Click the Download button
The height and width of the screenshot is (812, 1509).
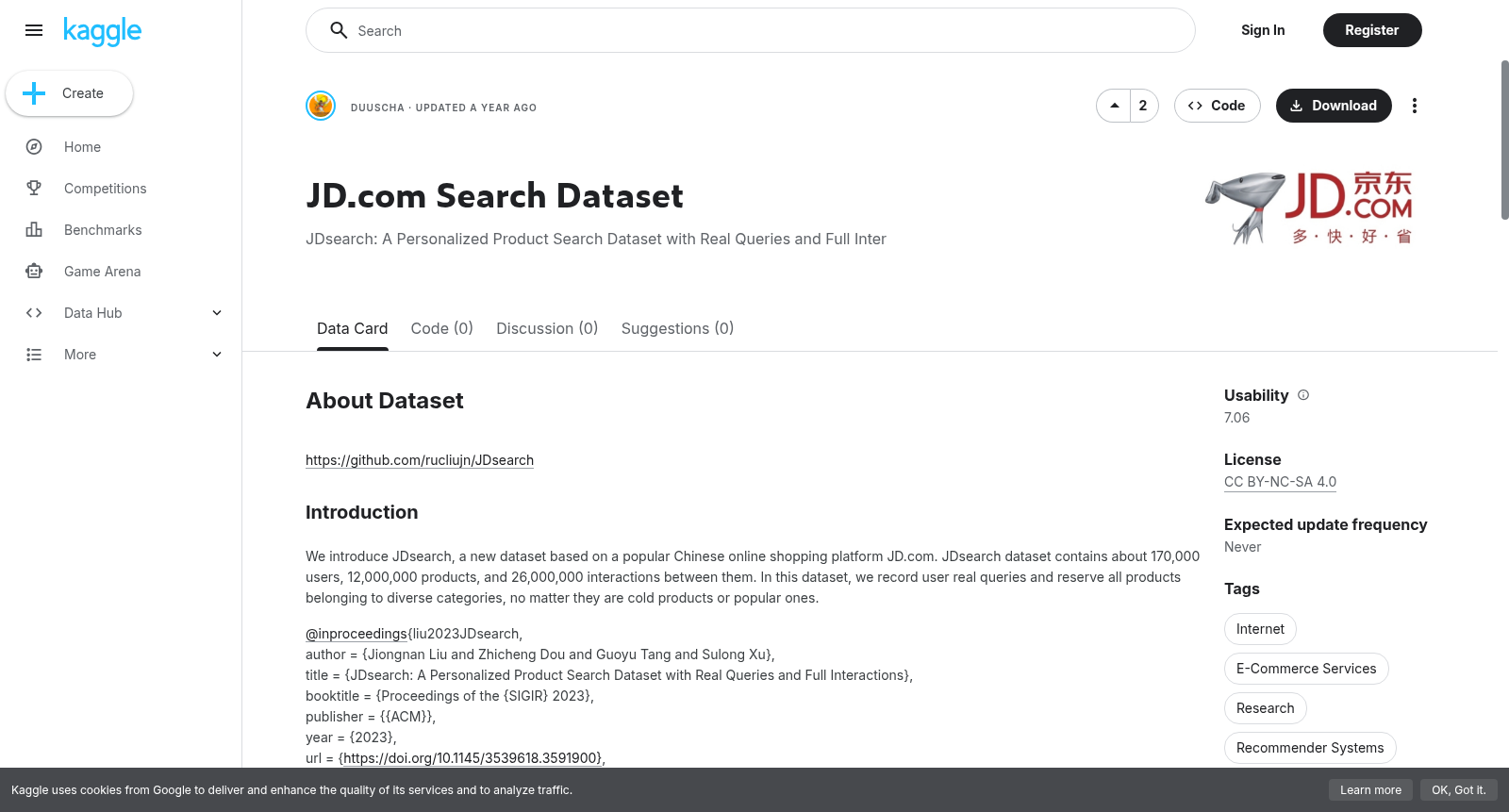pyautogui.click(x=1334, y=106)
